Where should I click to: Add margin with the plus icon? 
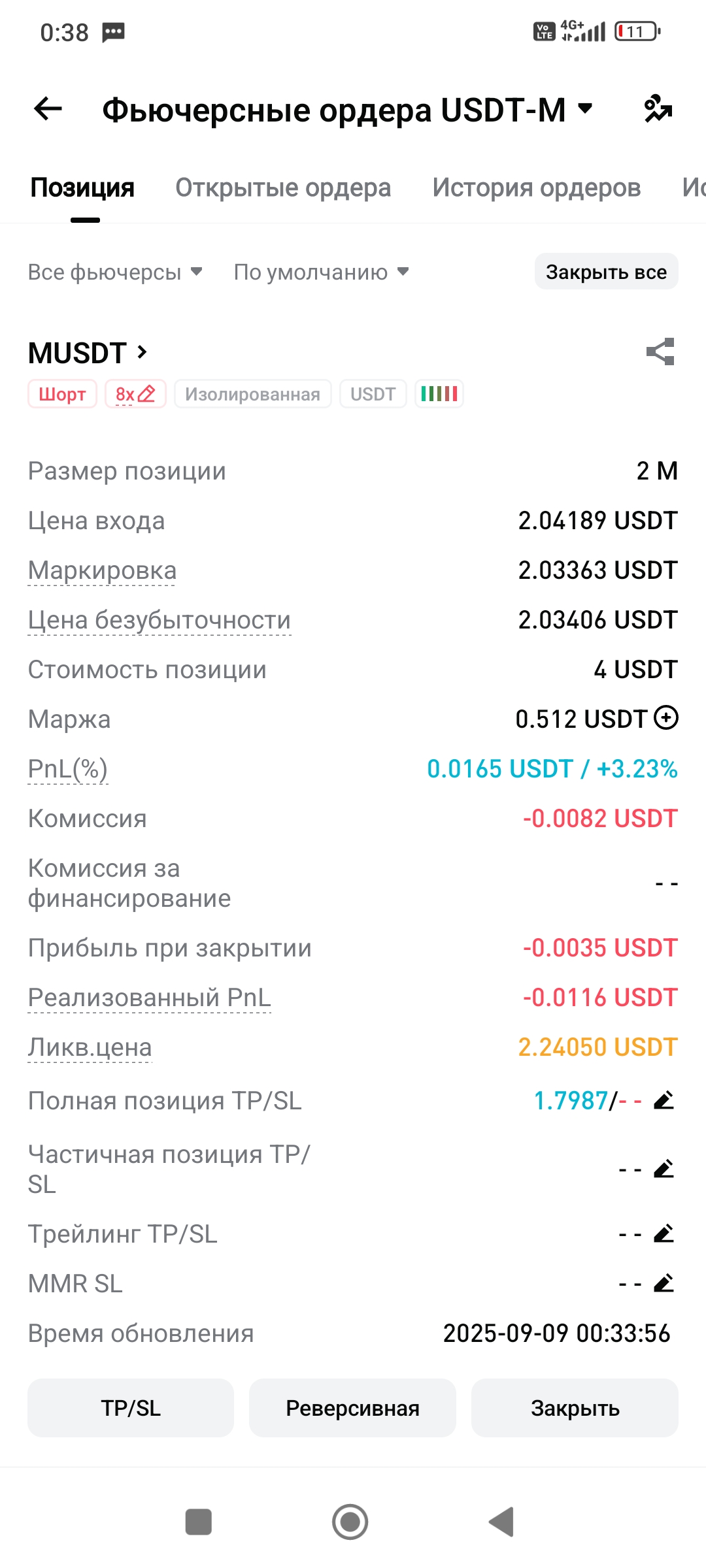666,718
